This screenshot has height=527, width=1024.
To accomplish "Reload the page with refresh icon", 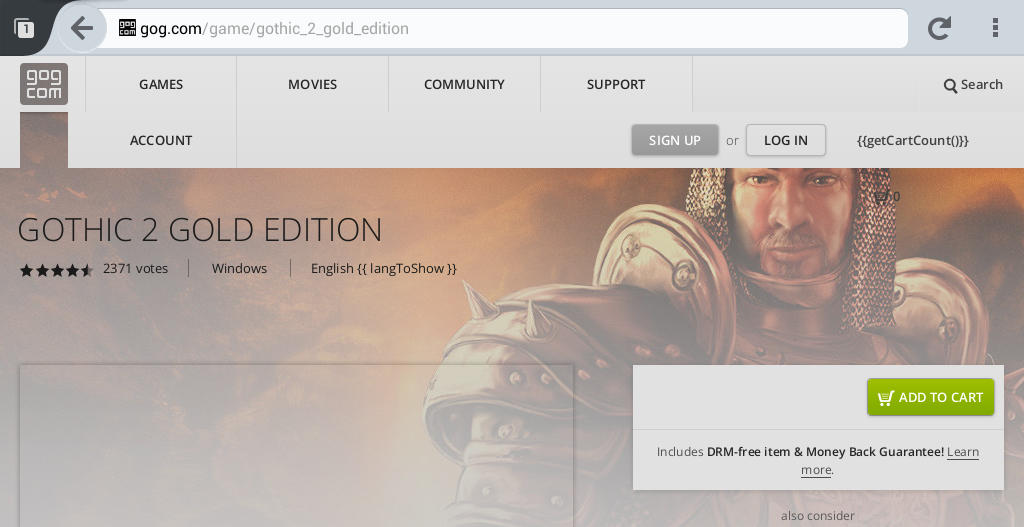I will tap(939, 28).
